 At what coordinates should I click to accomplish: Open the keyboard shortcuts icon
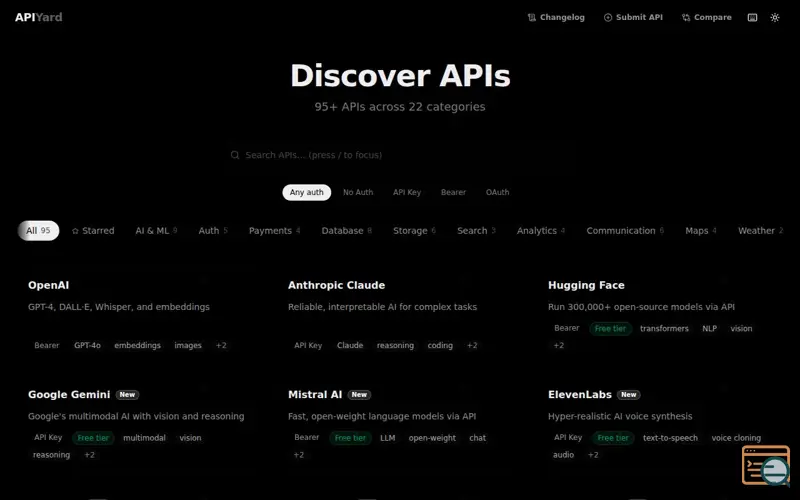click(x=752, y=17)
